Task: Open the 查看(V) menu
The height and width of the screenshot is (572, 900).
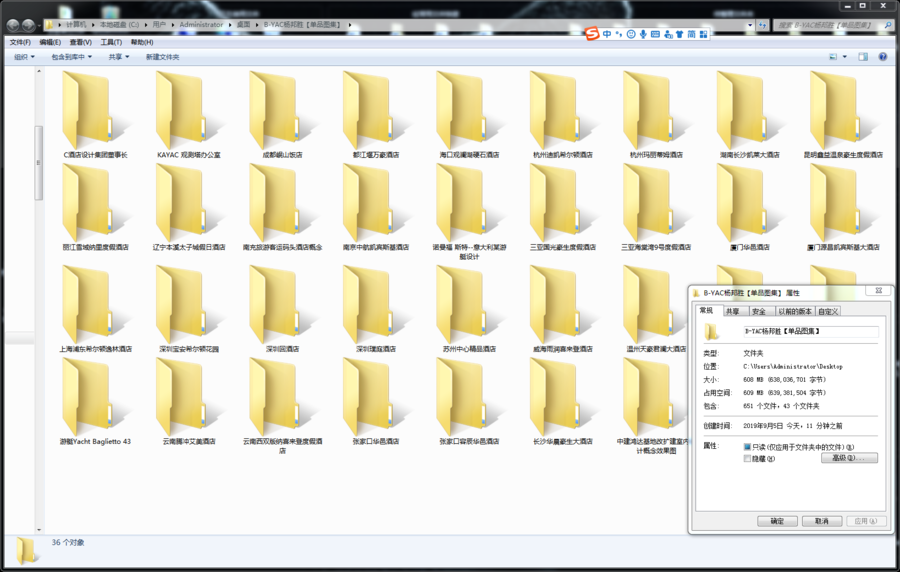Action: (x=80, y=42)
